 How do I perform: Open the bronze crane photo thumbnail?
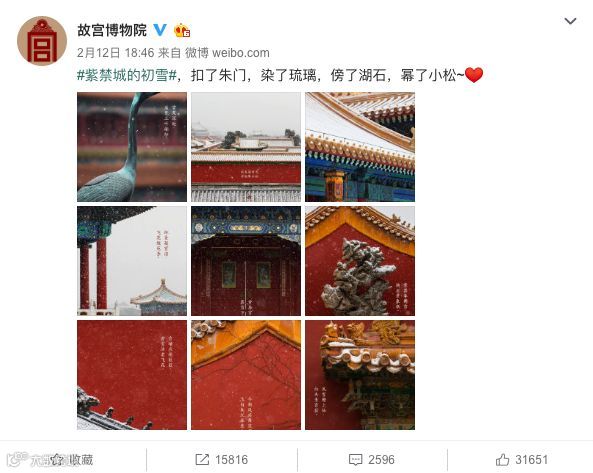click(132, 147)
